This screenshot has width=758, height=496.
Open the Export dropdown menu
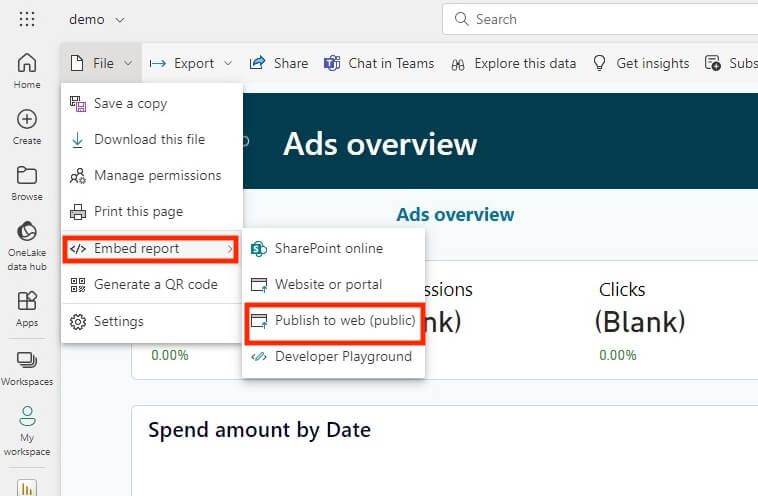190,63
